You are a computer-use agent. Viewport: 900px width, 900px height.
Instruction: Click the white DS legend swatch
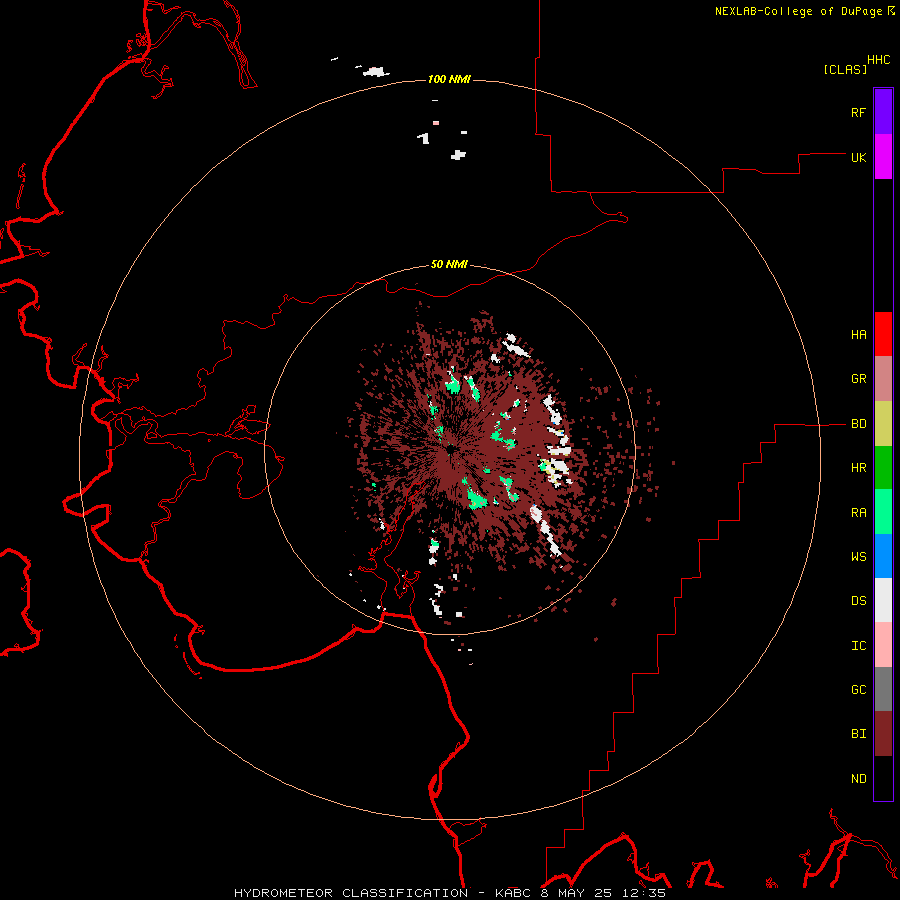coord(883,600)
